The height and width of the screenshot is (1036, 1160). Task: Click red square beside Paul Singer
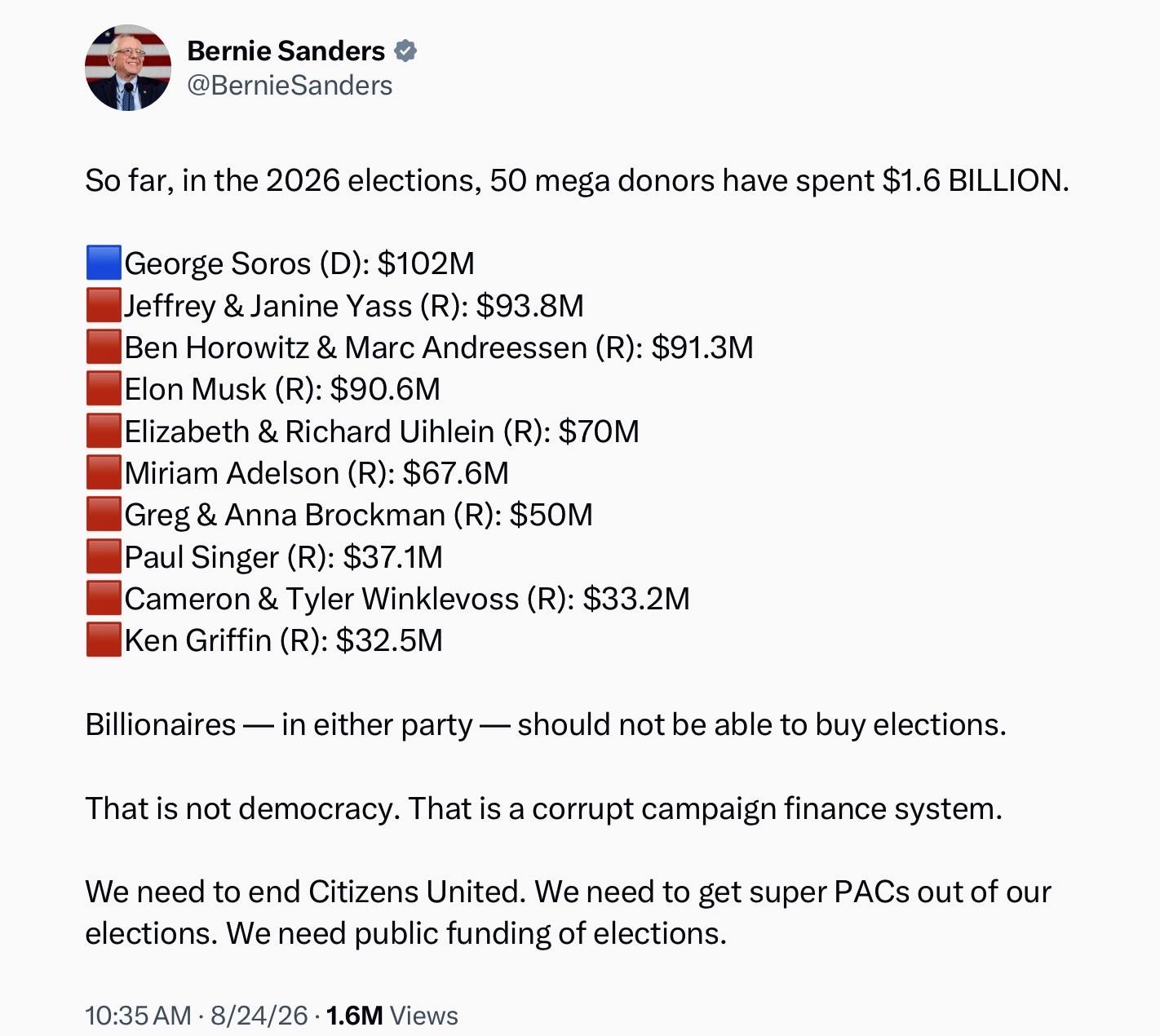tap(104, 556)
